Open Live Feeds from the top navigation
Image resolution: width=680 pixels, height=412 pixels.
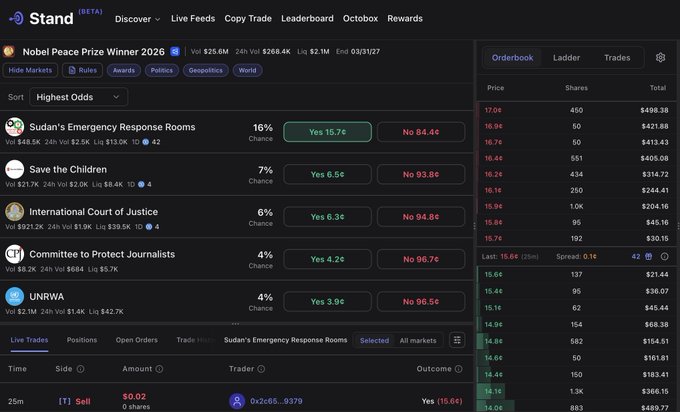tap(193, 18)
